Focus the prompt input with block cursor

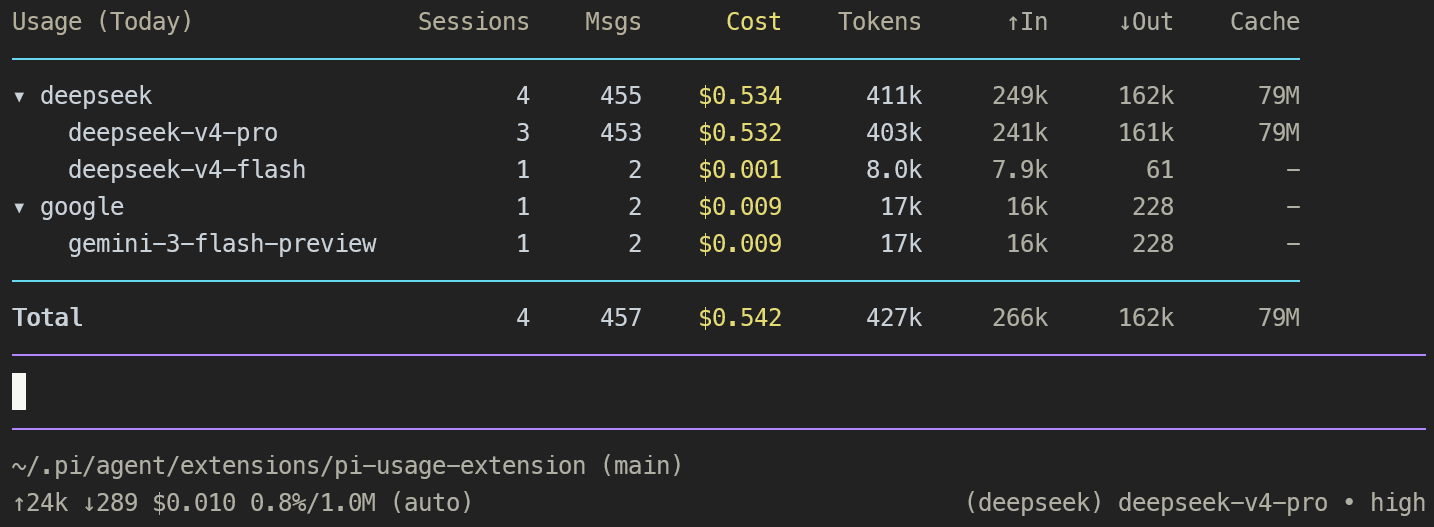coord(718,391)
